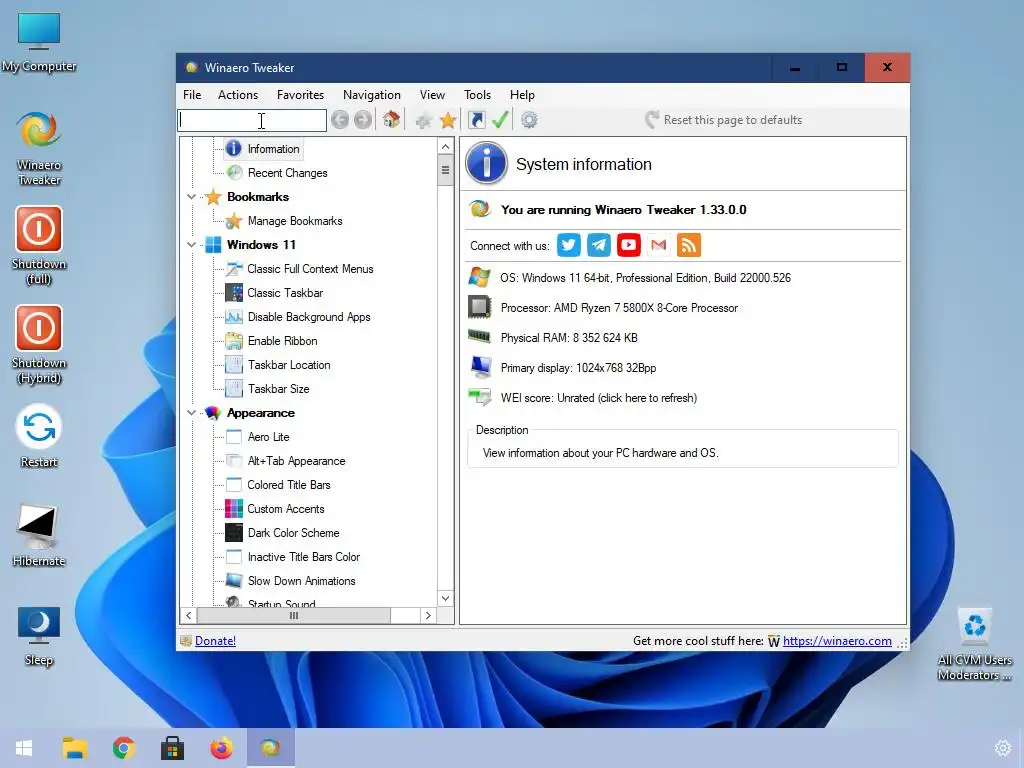
Task: Open Winaero's Telegram link icon
Action: click(599, 246)
